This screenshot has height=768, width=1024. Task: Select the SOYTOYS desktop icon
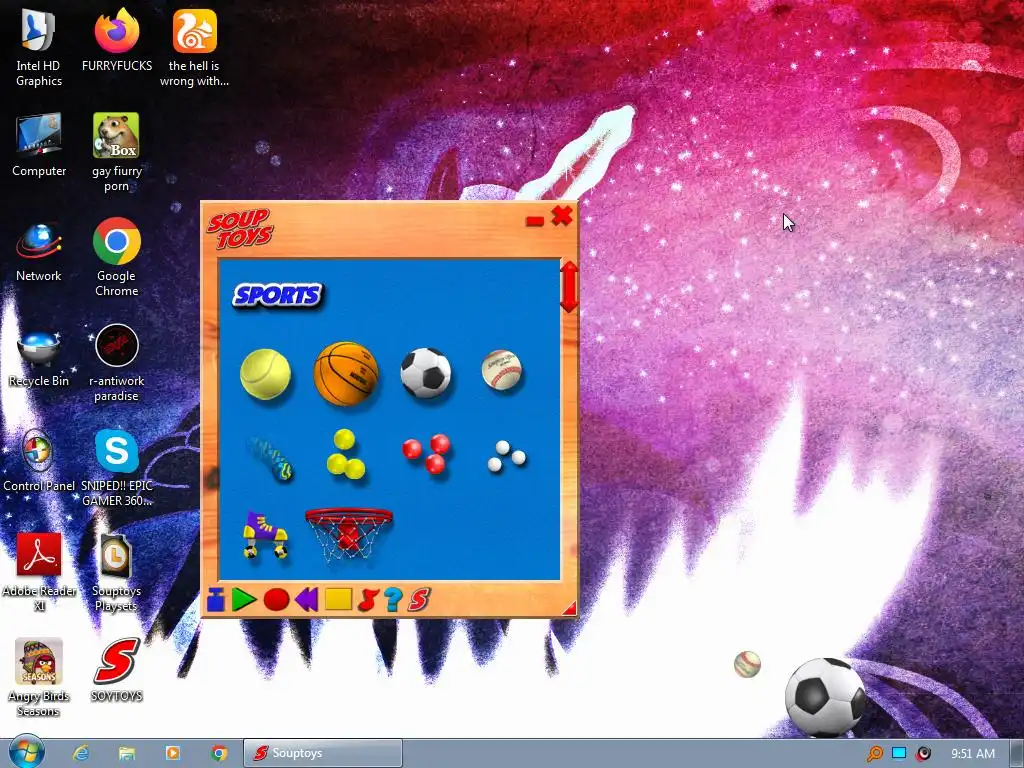[116, 670]
